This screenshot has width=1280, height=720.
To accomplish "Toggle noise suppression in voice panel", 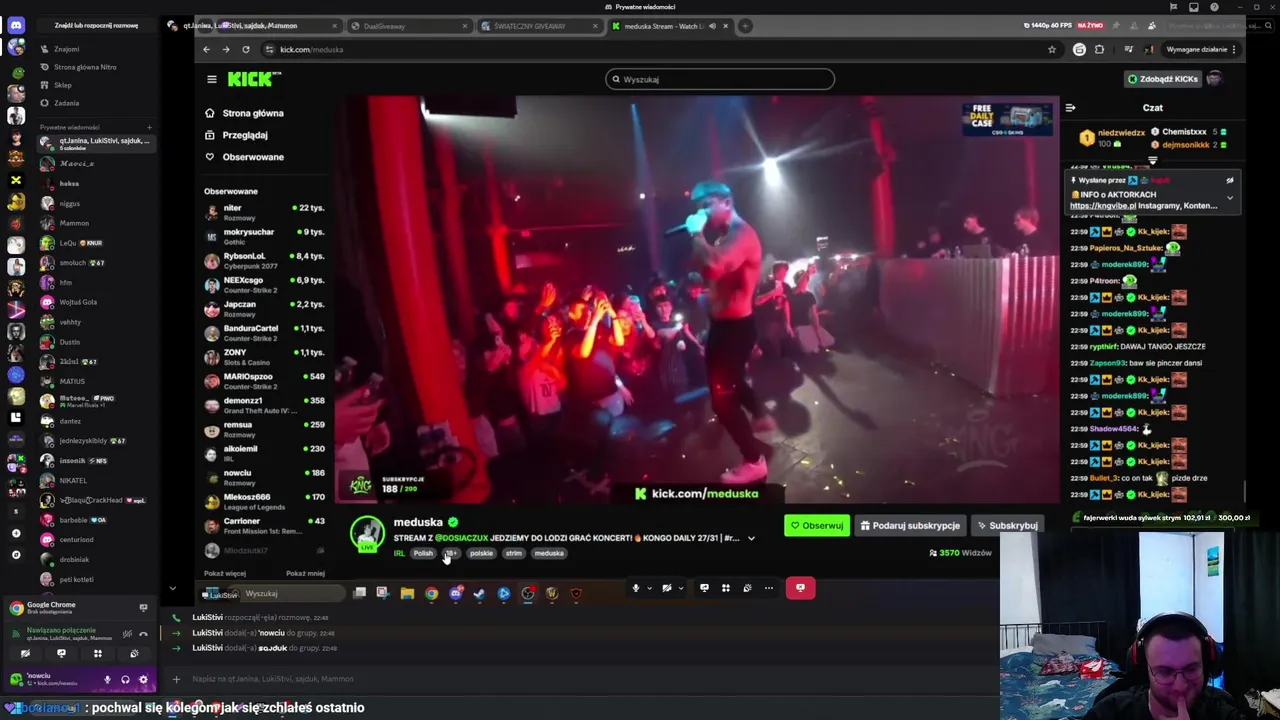I will coord(127,634).
